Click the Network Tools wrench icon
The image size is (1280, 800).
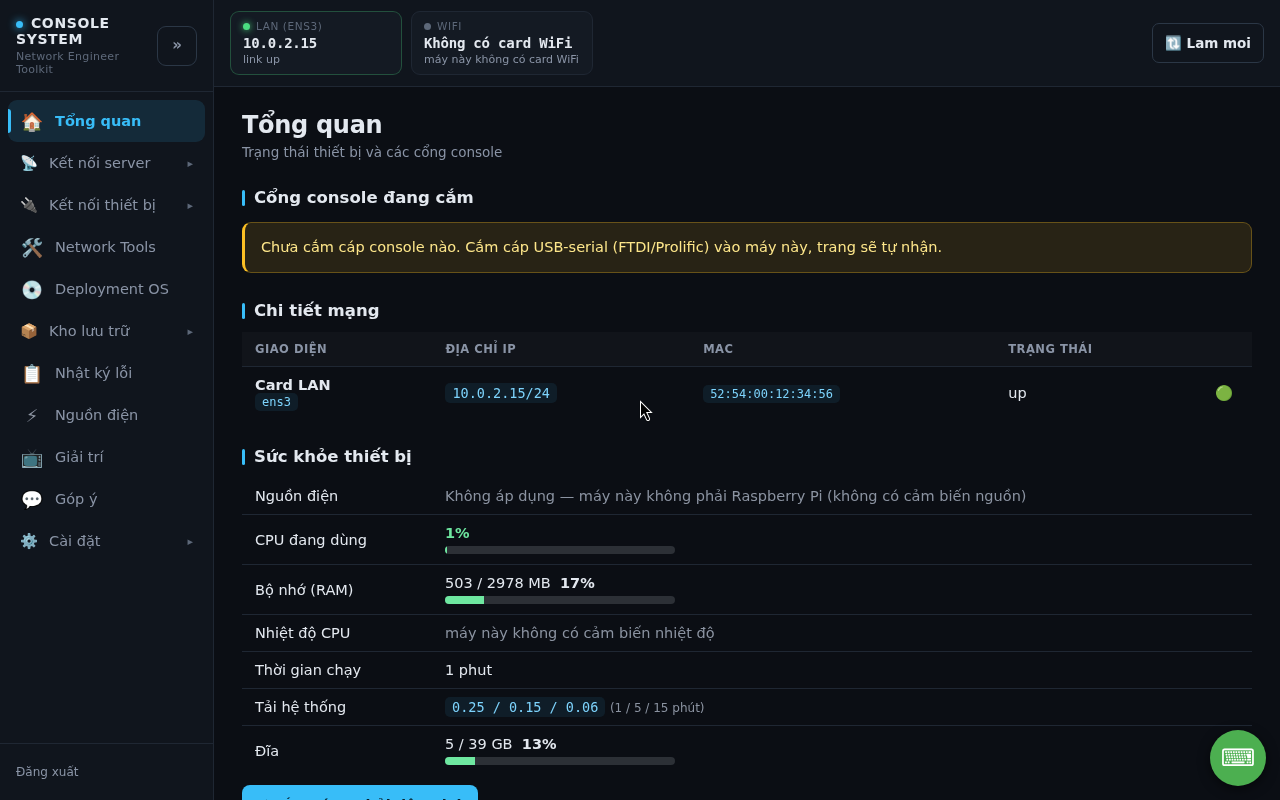(x=32, y=248)
